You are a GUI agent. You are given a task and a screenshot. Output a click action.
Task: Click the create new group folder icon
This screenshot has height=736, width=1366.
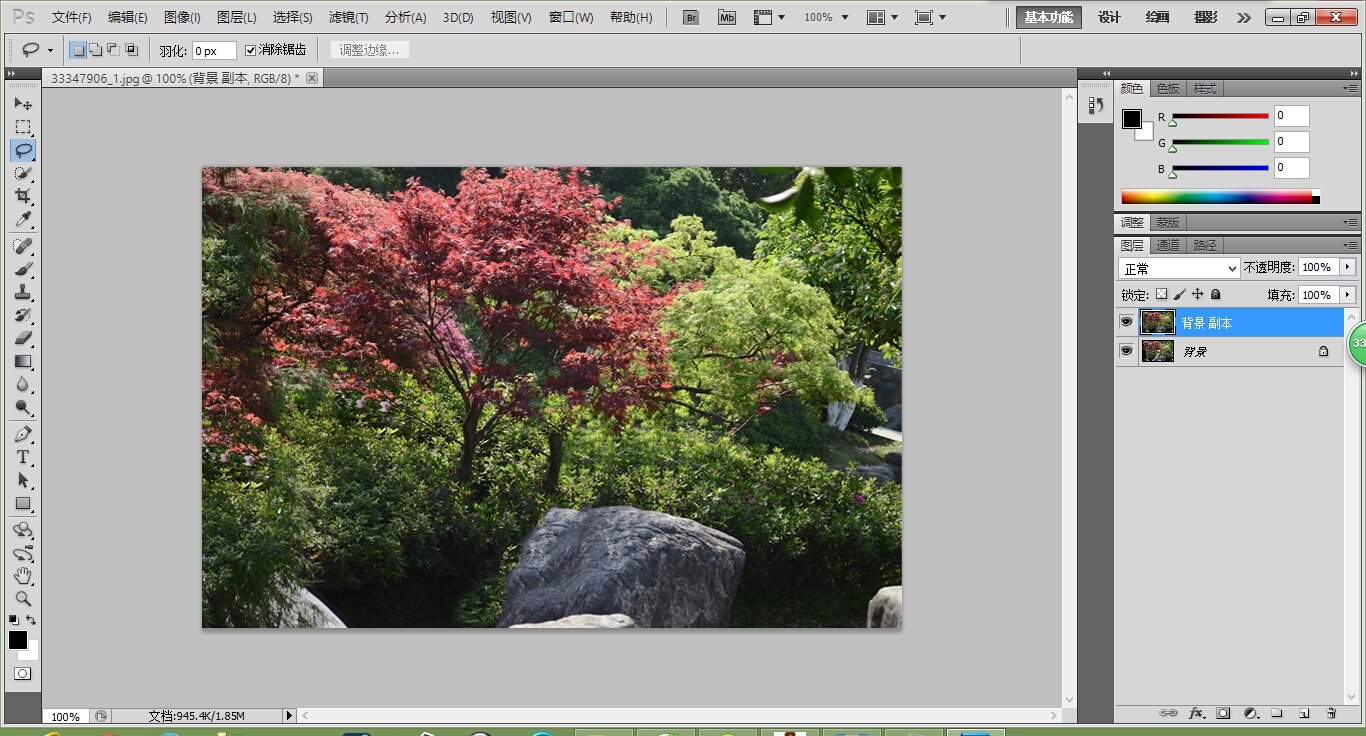coord(1277,713)
